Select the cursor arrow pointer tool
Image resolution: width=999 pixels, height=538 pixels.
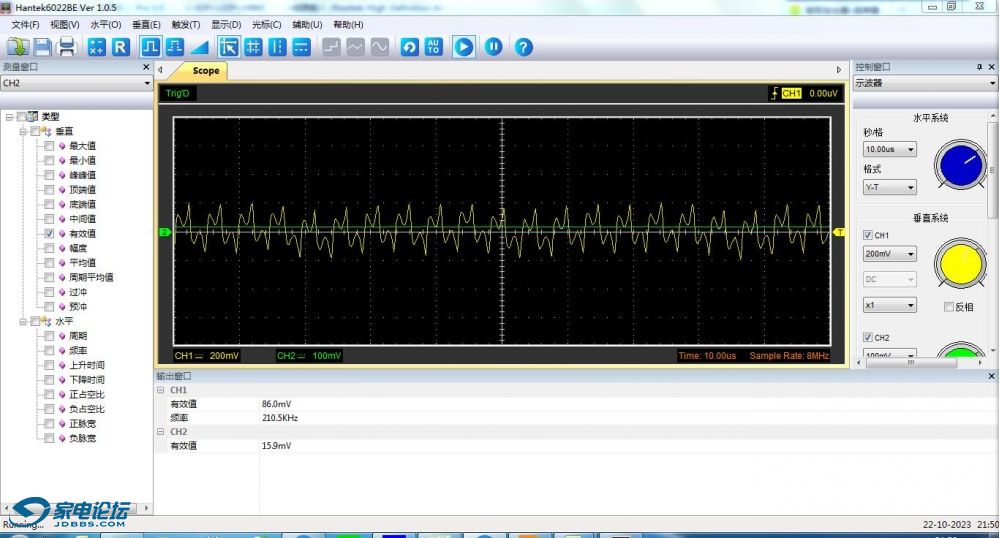tap(229, 47)
